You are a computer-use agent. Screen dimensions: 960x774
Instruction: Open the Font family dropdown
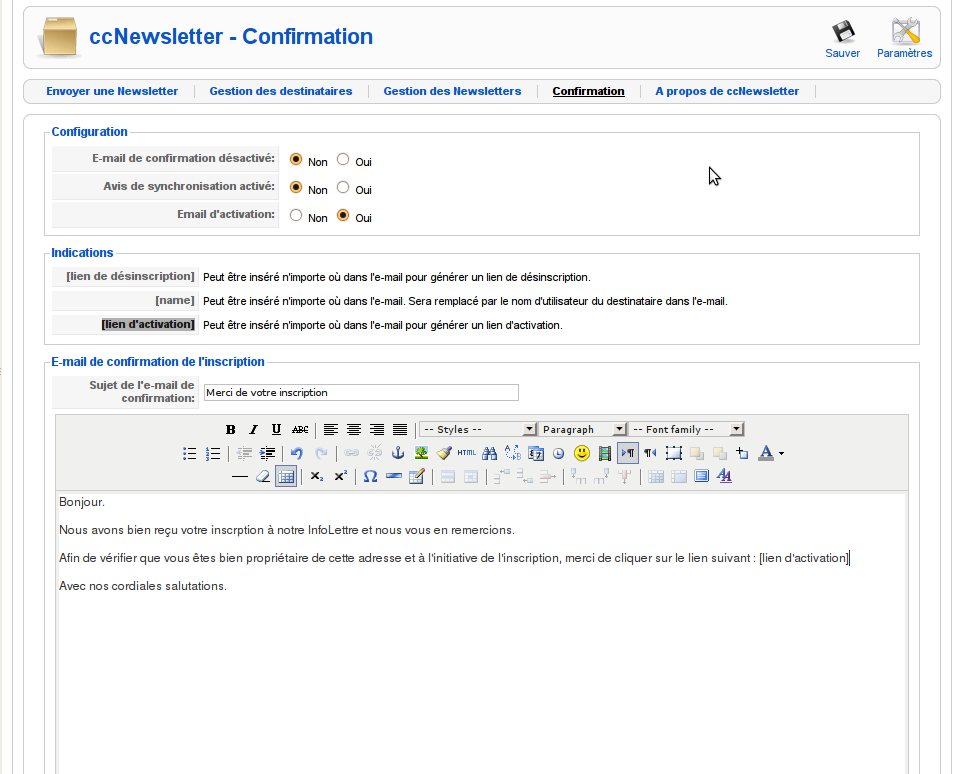point(687,429)
